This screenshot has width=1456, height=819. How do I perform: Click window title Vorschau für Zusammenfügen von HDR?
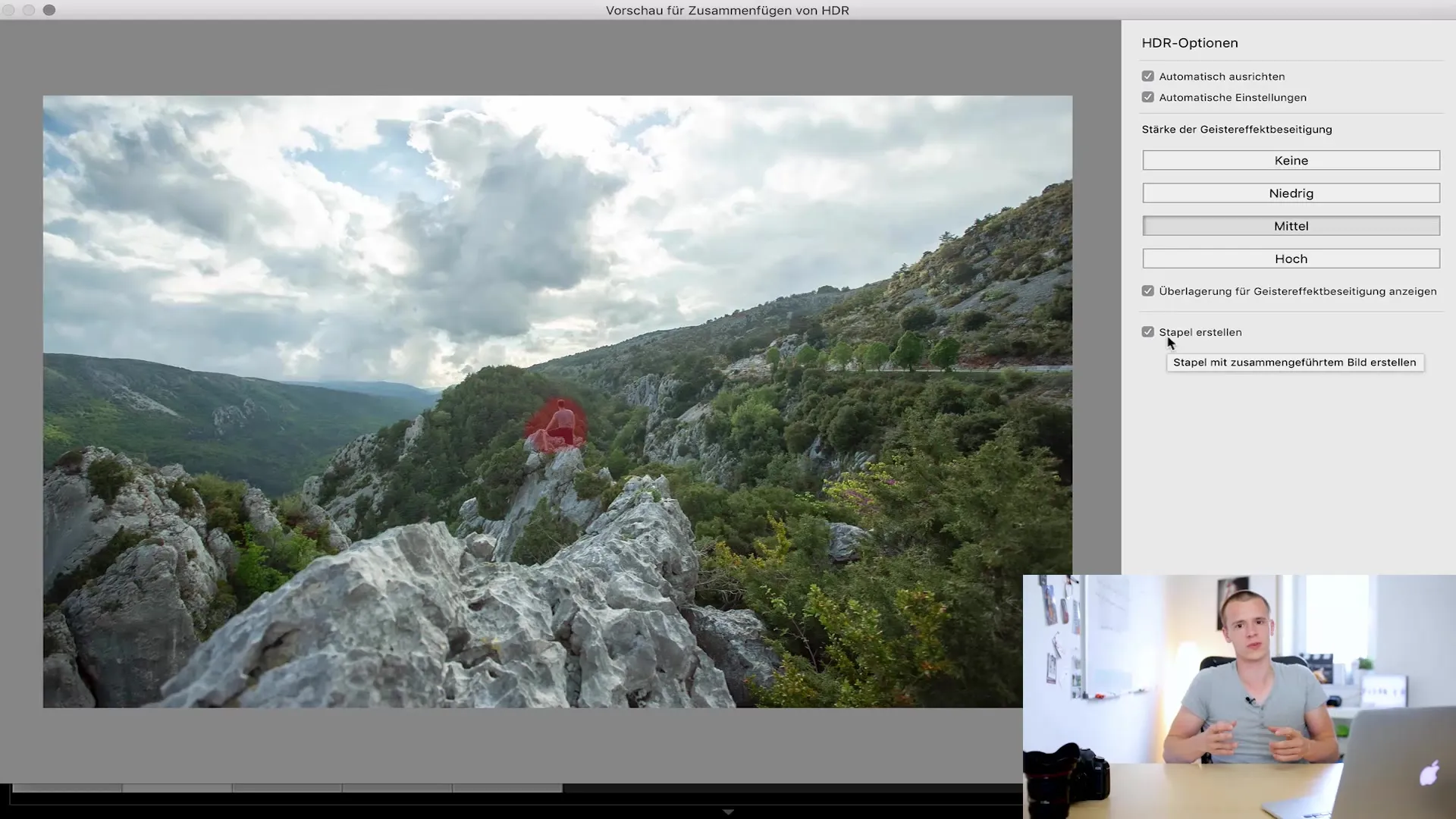[727, 11]
